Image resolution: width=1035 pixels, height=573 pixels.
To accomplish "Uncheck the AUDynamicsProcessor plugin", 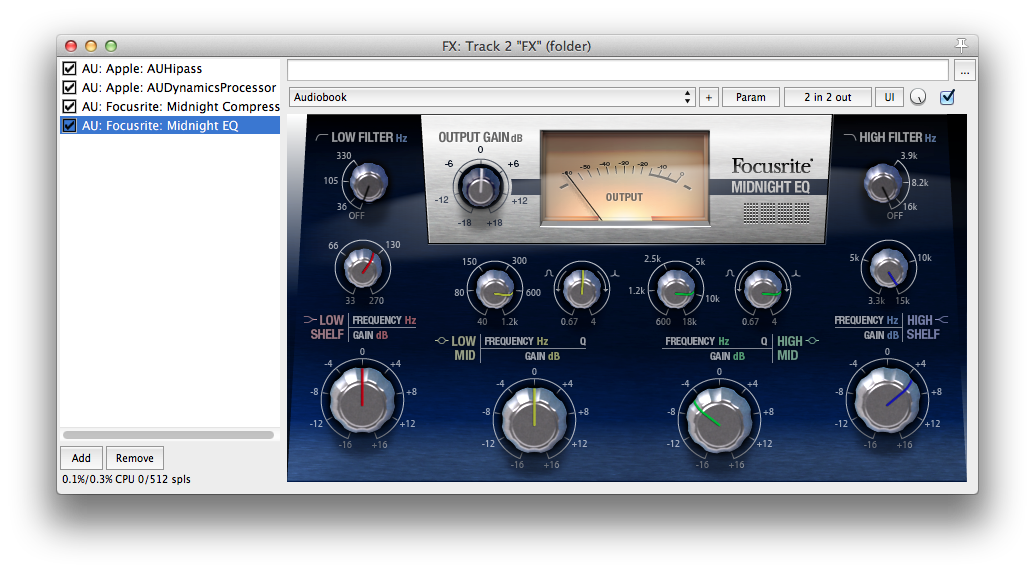I will tap(69, 88).
